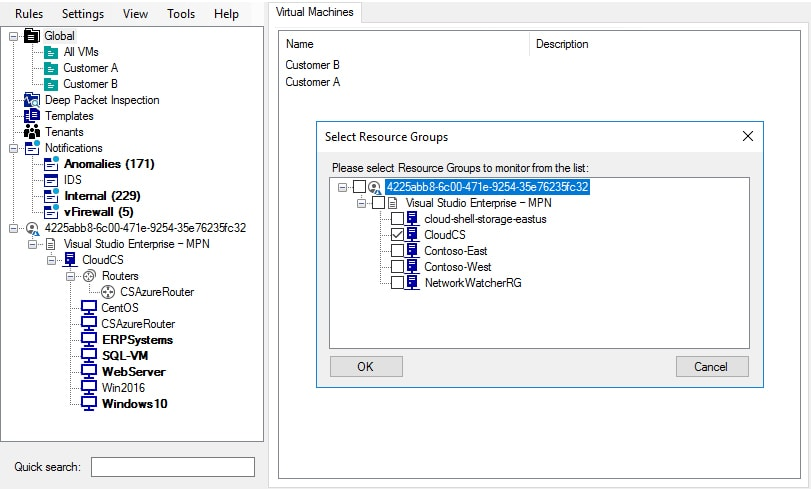Close the Select Resource Groups dialog
811x489 pixels.
click(747, 136)
